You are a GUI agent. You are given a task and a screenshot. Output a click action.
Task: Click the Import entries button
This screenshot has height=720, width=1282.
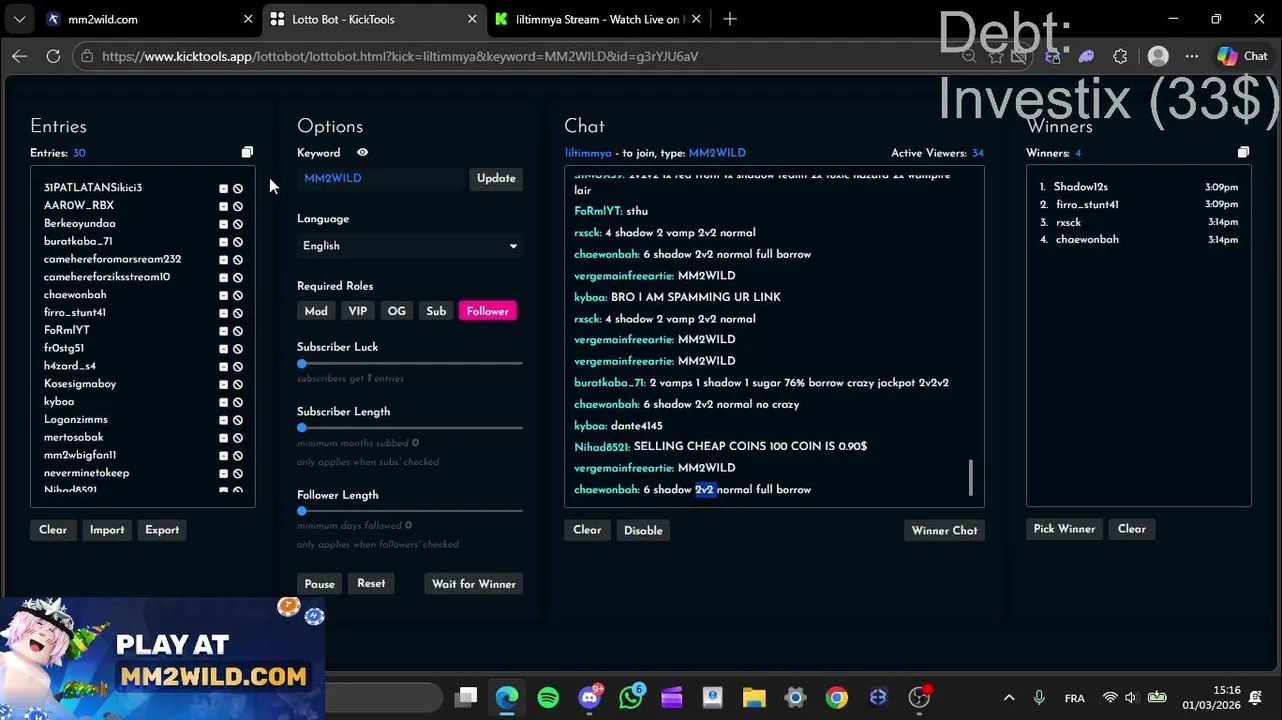coord(107,530)
